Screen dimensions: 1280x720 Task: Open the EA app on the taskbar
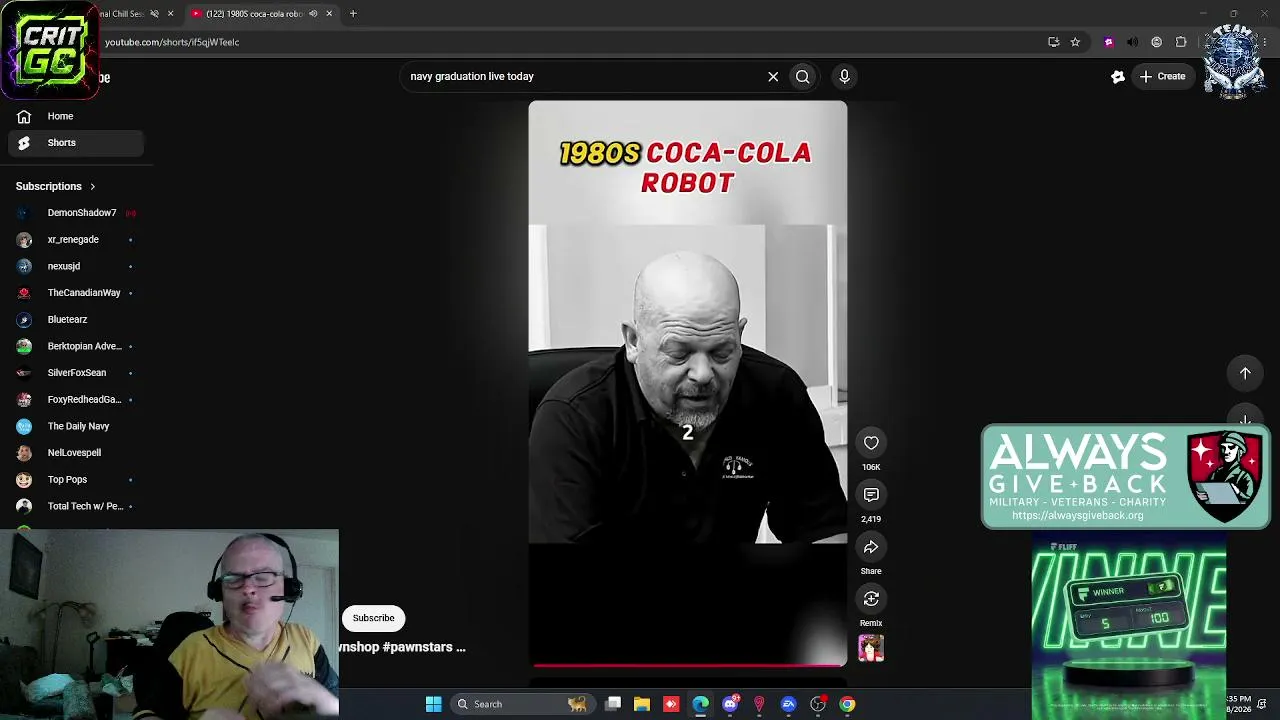(x=789, y=704)
